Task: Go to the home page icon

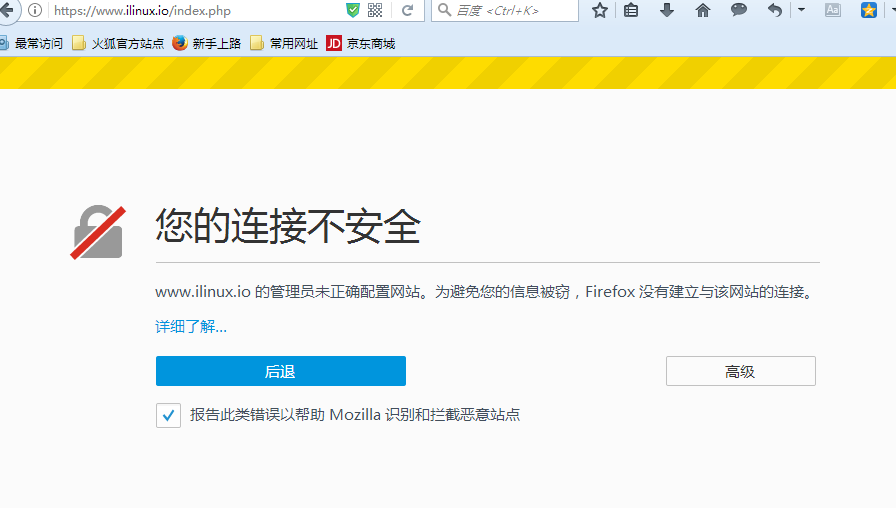Action: coord(703,10)
